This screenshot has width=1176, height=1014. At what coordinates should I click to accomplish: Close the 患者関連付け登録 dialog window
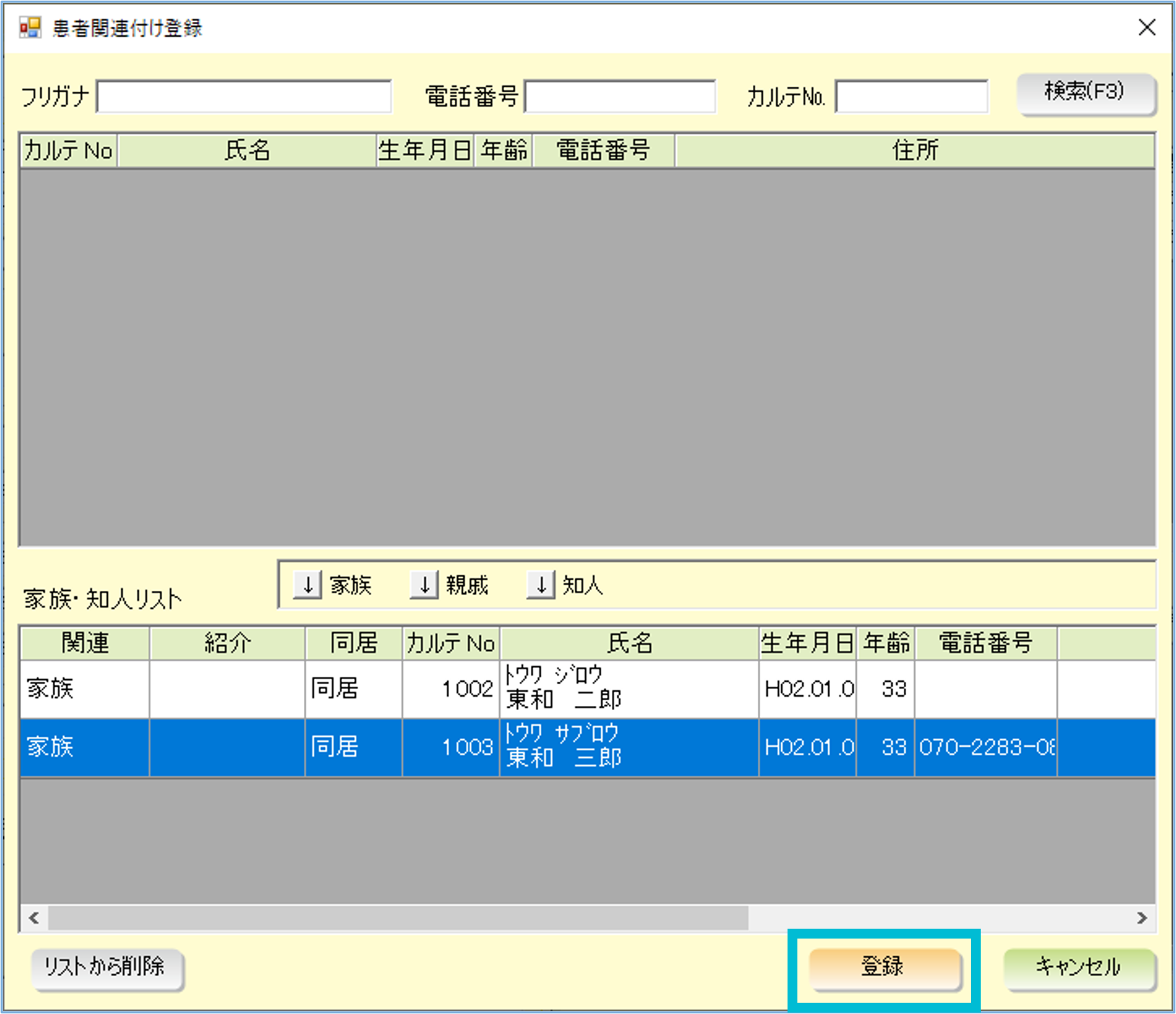tap(1147, 28)
